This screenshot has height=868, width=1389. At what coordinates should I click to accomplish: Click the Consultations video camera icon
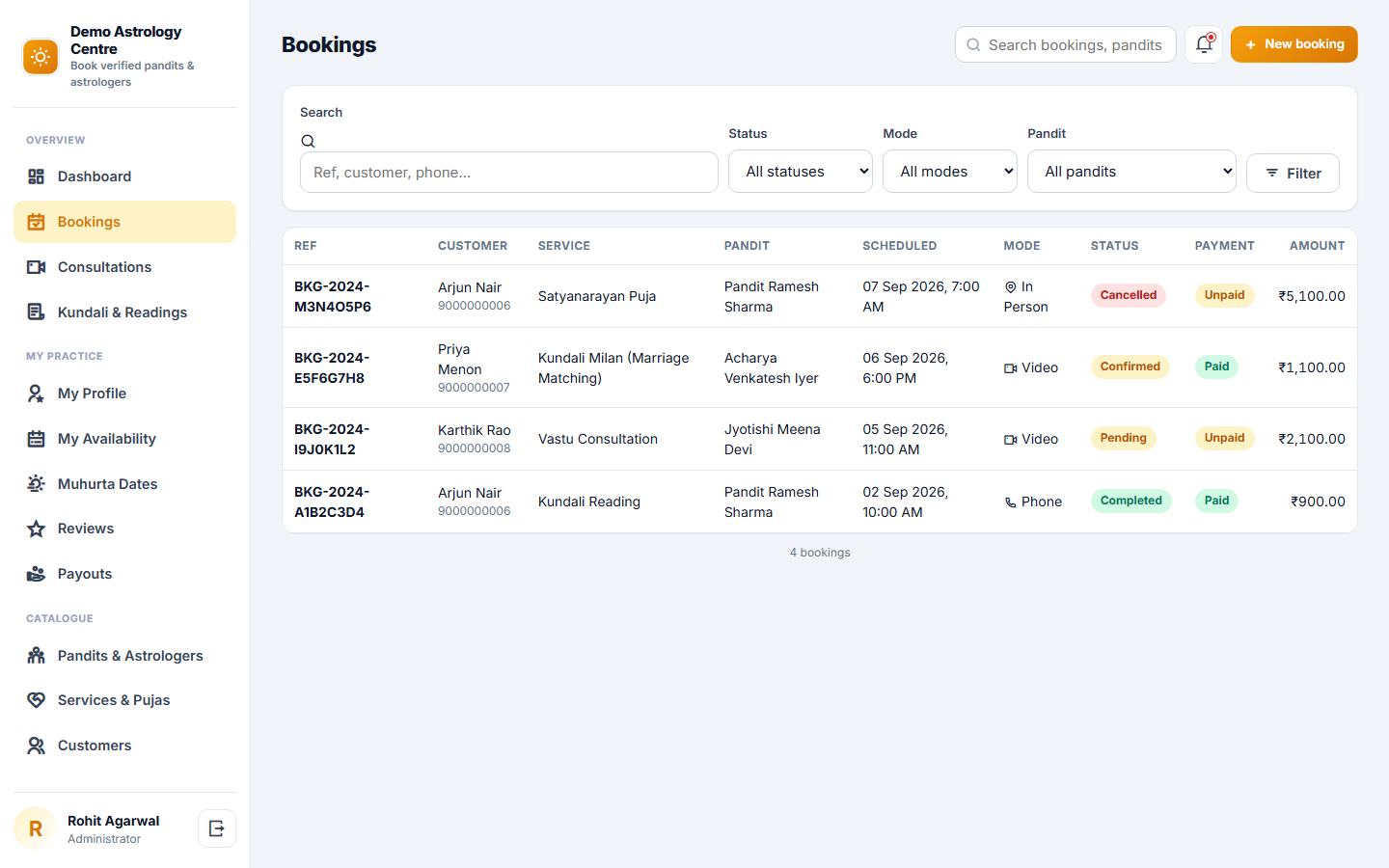(37, 267)
